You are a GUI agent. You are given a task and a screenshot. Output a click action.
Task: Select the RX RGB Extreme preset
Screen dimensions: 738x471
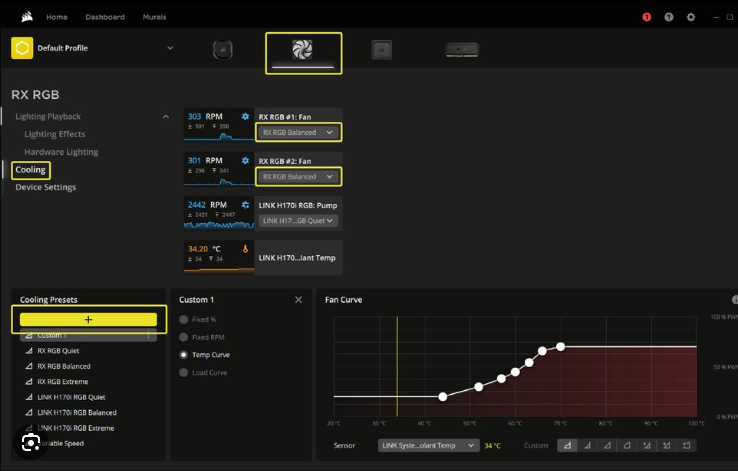[x=63, y=382]
